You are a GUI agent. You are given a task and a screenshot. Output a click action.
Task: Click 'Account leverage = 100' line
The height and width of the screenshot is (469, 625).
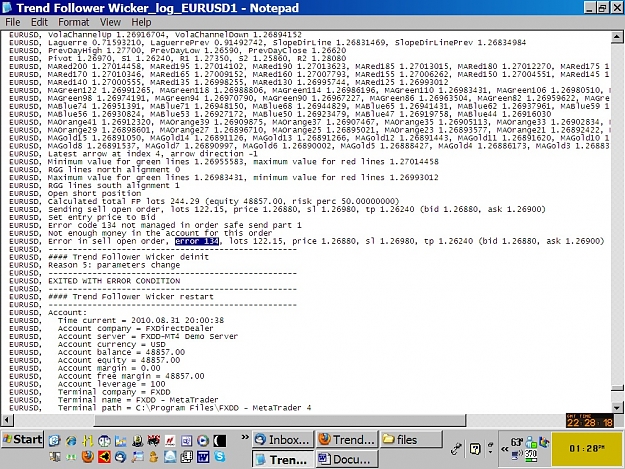[x=112, y=384]
